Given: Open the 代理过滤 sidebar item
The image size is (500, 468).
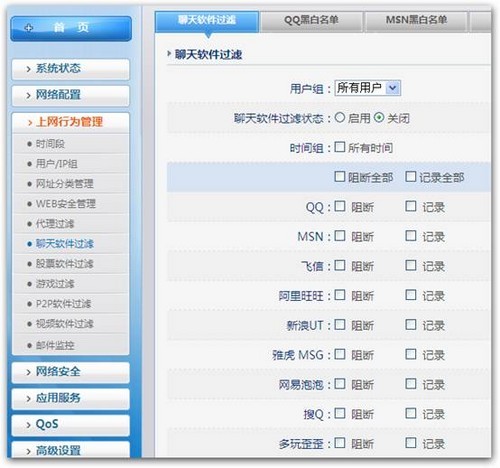Looking at the screenshot, I should point(71,224).
